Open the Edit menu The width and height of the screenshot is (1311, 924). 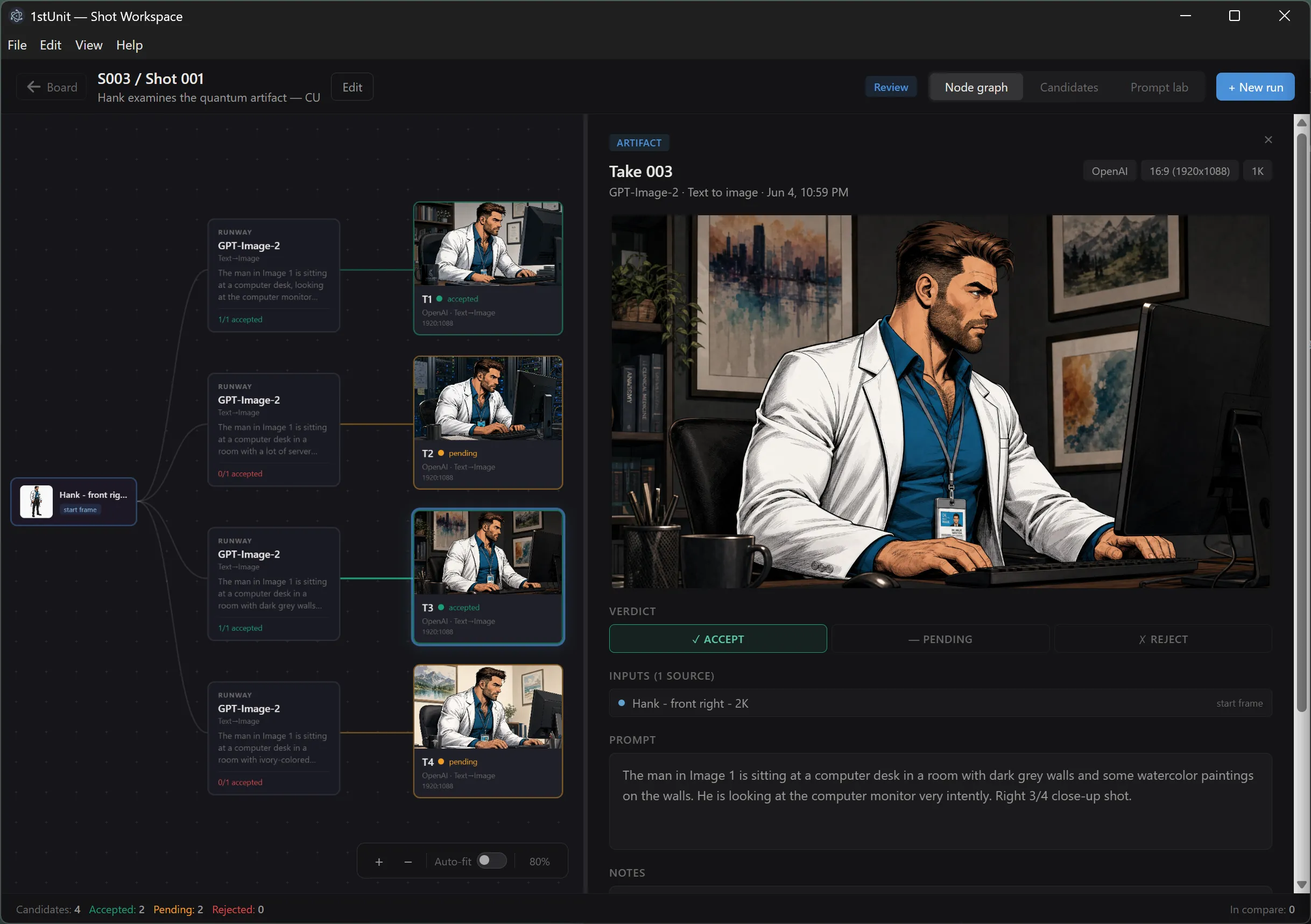coord(50,45)
